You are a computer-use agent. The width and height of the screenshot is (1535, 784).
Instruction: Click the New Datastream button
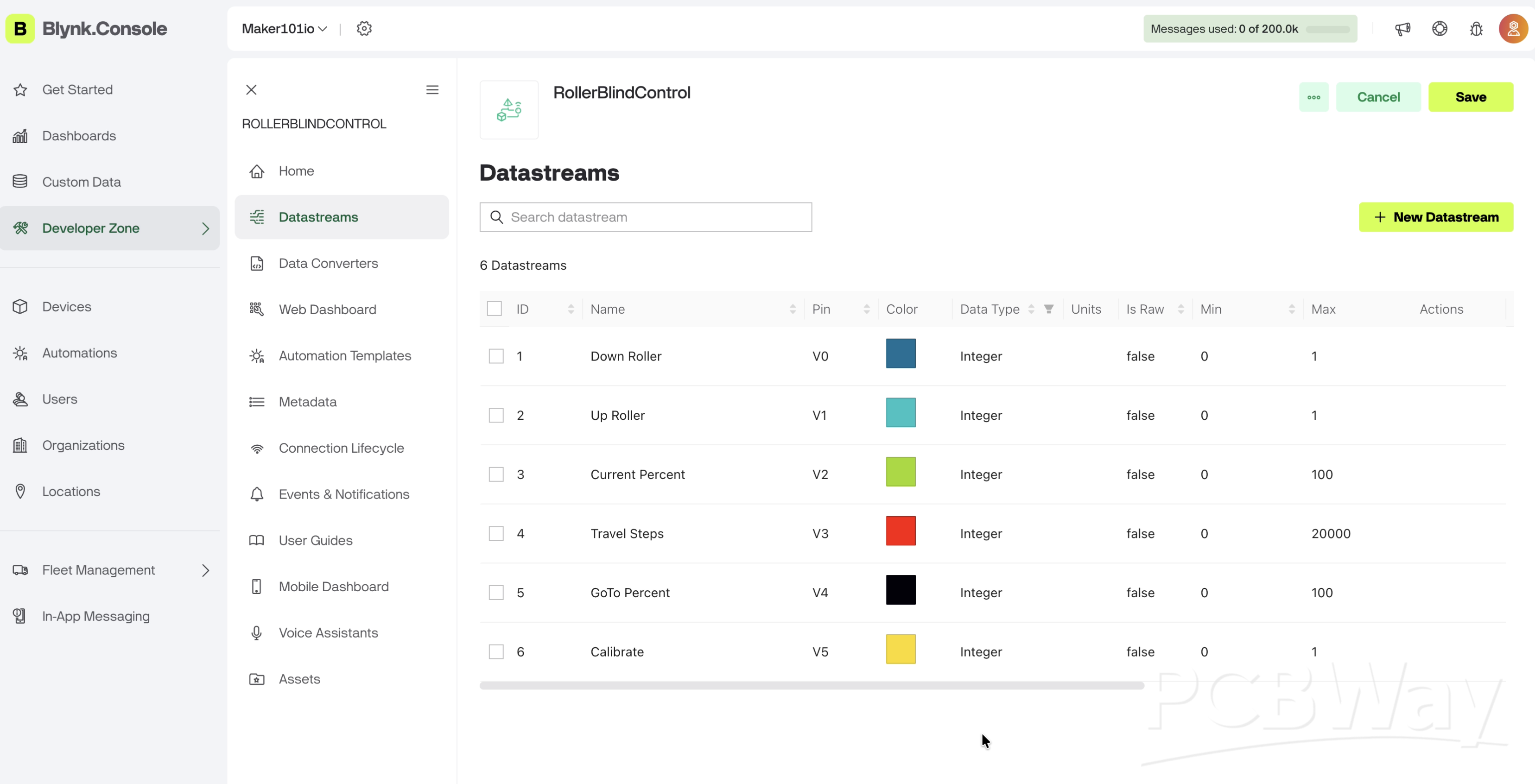[x=1435, y=217]
